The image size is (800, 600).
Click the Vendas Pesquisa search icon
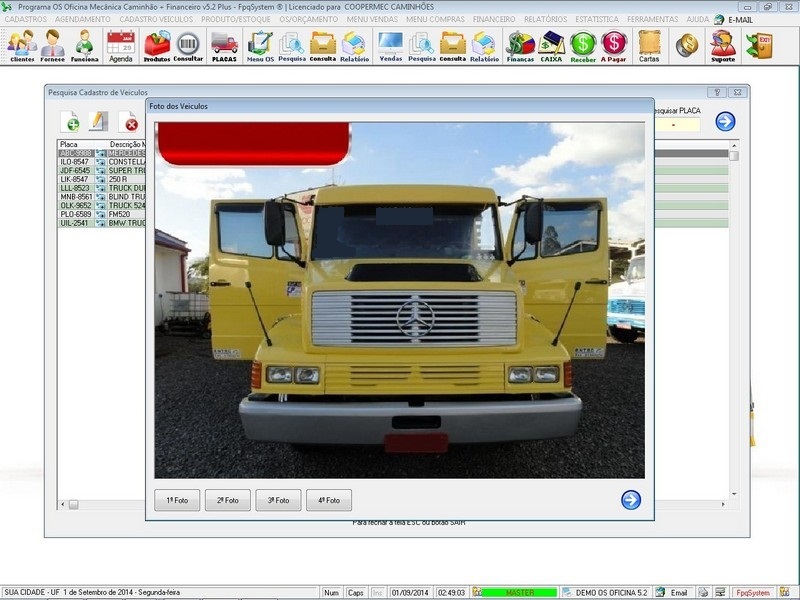[422, 46]
